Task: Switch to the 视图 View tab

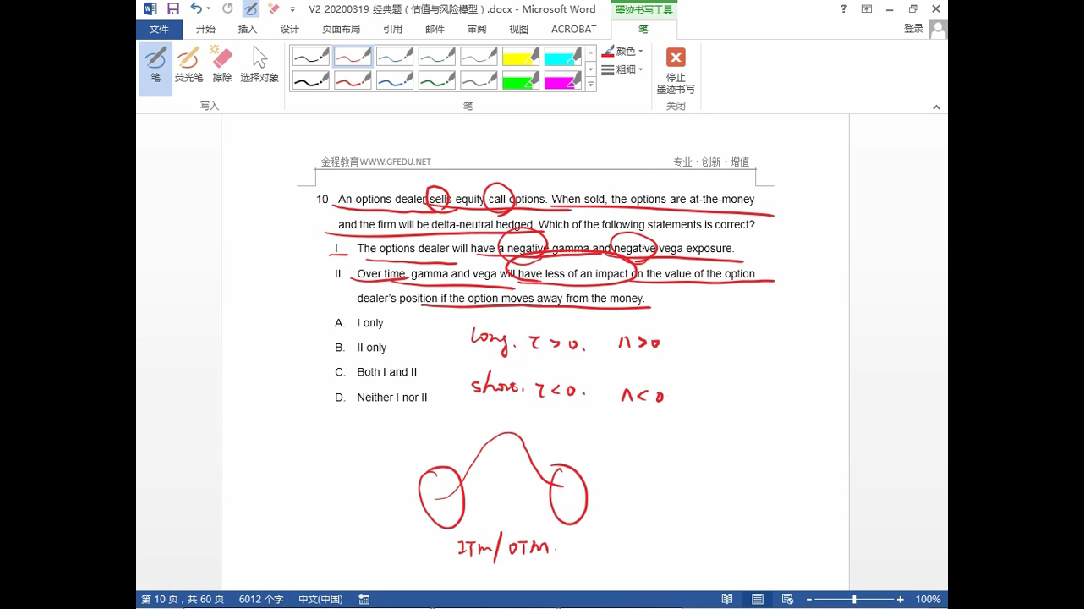Action: 518,29
